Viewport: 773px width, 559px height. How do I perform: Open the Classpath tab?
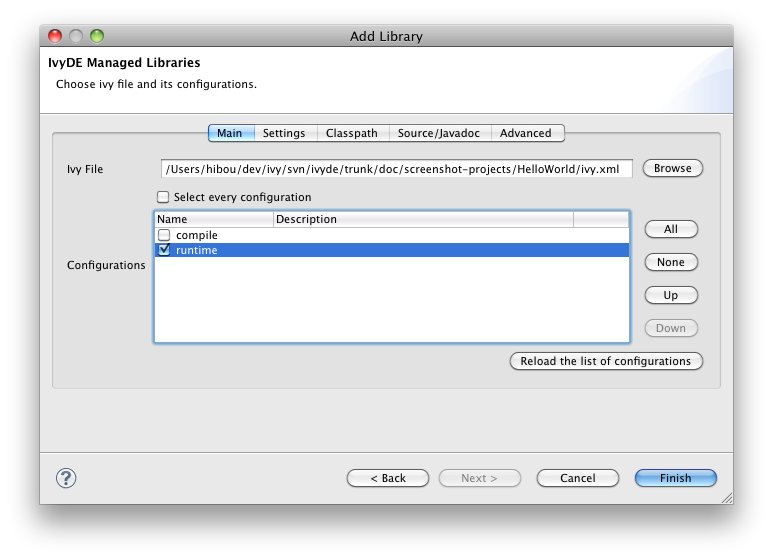[351, 133]
